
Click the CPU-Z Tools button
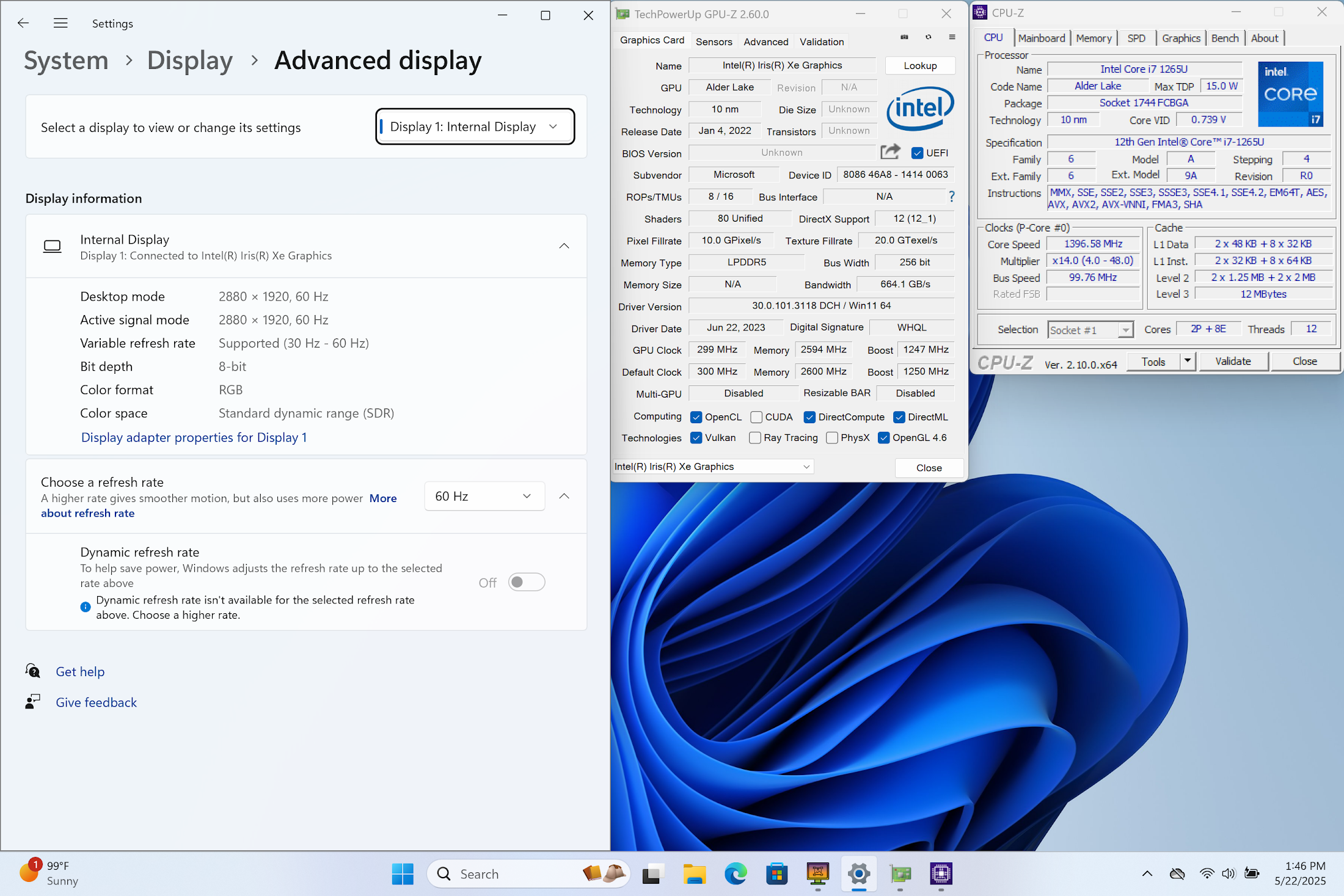[1153, 361]
